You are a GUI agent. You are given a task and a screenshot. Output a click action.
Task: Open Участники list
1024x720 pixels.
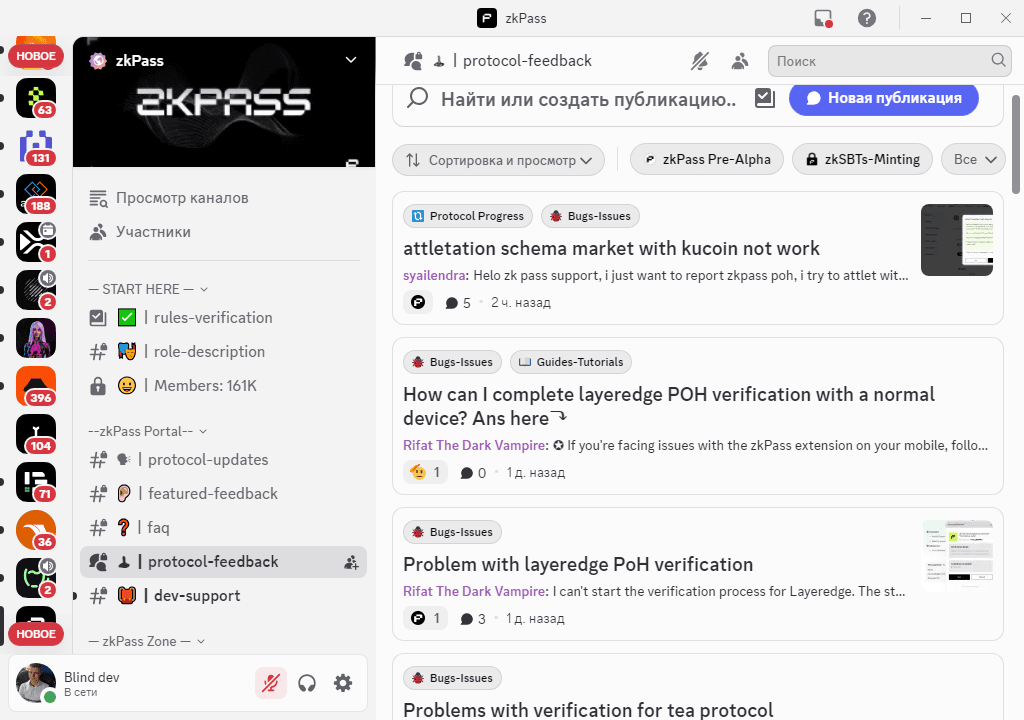[x=223, y=232]
